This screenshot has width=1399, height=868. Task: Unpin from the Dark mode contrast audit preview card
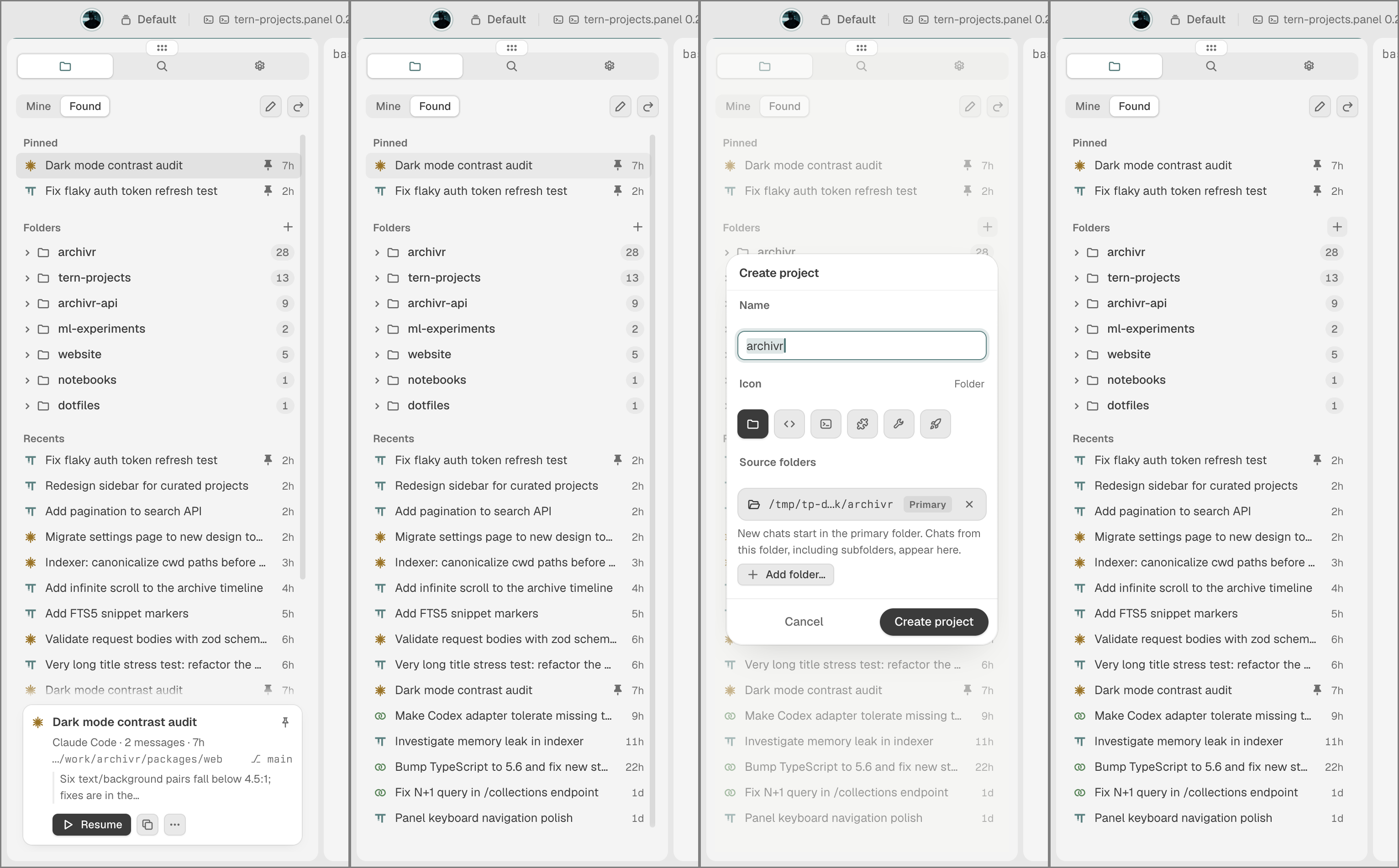[x=285, y=722]
